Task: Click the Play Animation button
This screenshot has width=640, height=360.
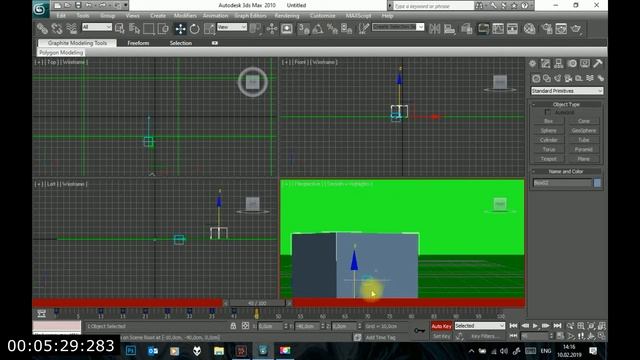Action: coord(536,326)
